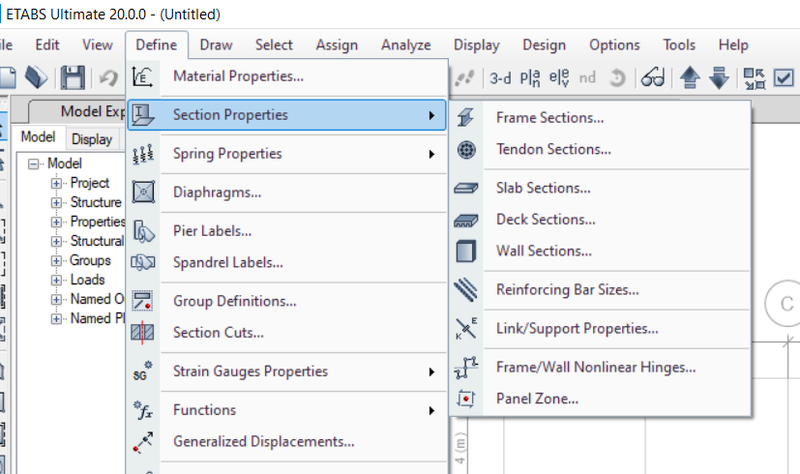Image resolution: width=800 pixels, height=474 pixels.
Task: Click the Generalized Displacements icon
Action: (x=143, y=442)
